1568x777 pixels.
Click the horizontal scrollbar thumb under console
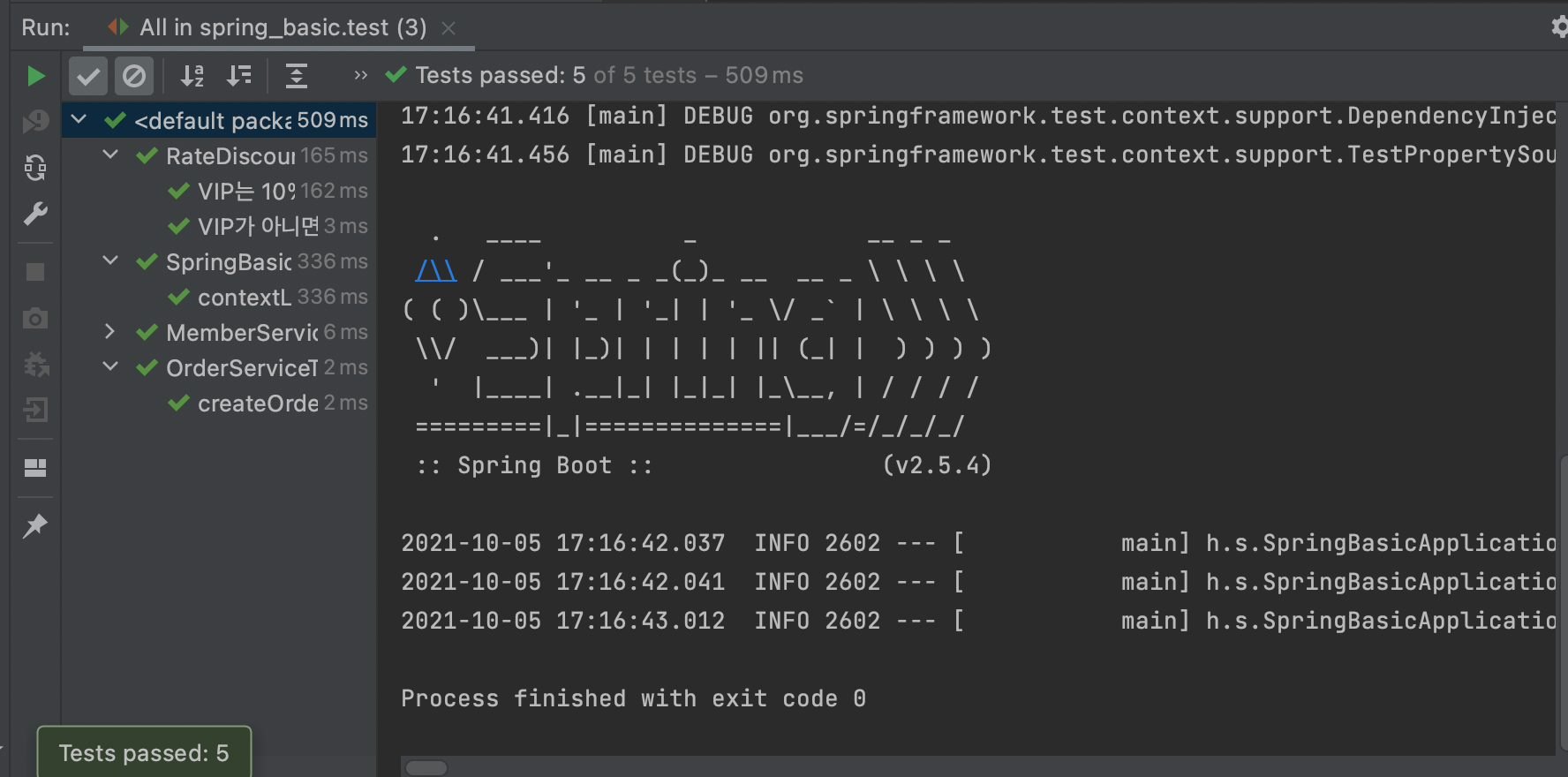[x=426, y=767]
